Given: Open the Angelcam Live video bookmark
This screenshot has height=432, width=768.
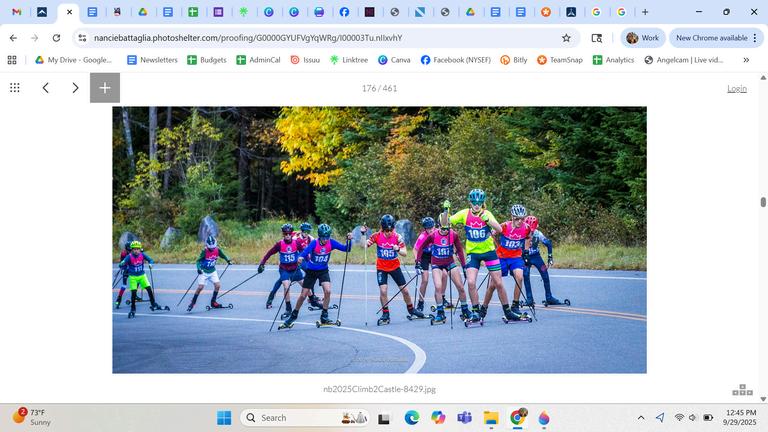Looking at the screenshot, I should [x=684, y=60].
